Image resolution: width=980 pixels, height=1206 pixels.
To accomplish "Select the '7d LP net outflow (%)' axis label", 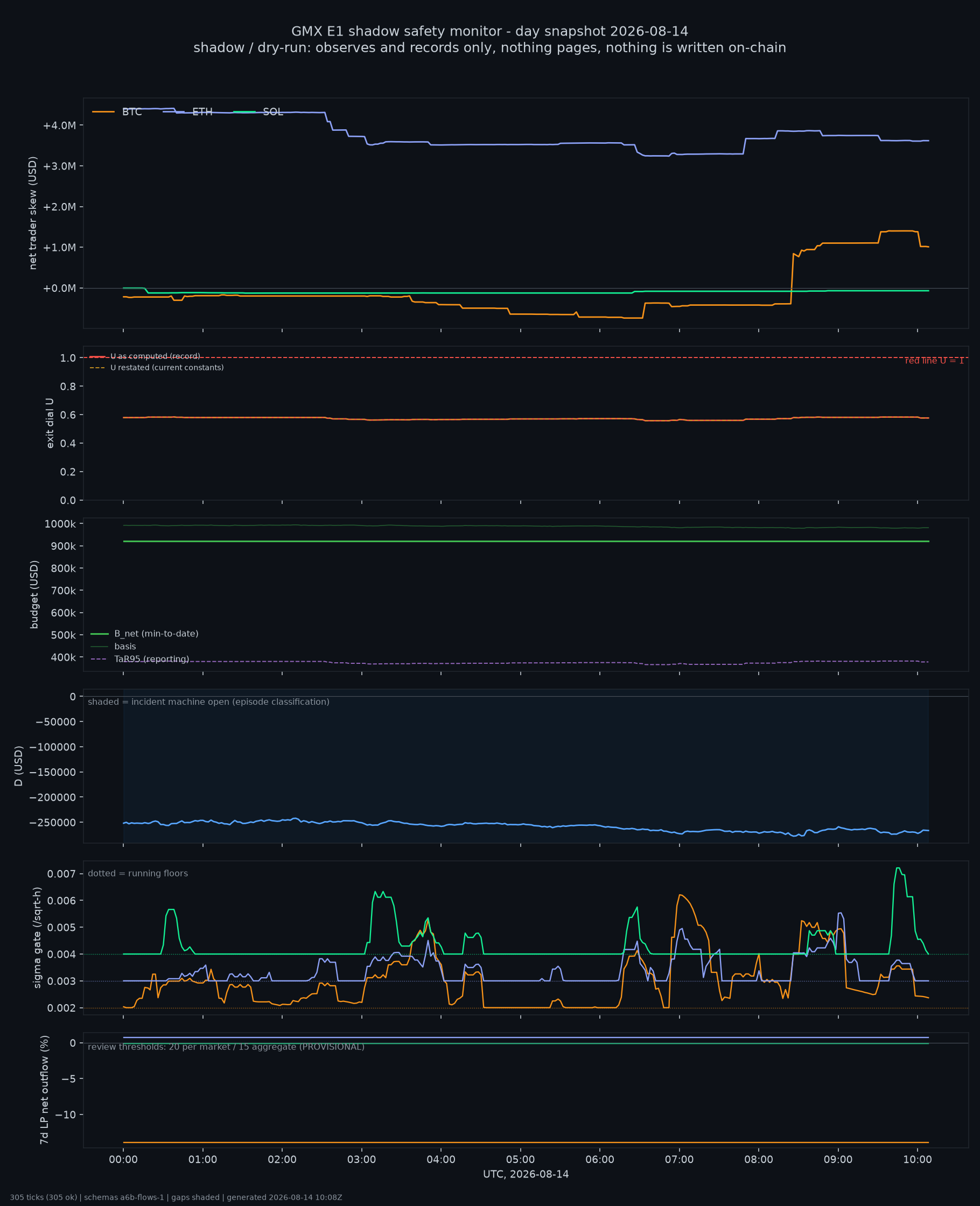I will tap(44, 1090).
